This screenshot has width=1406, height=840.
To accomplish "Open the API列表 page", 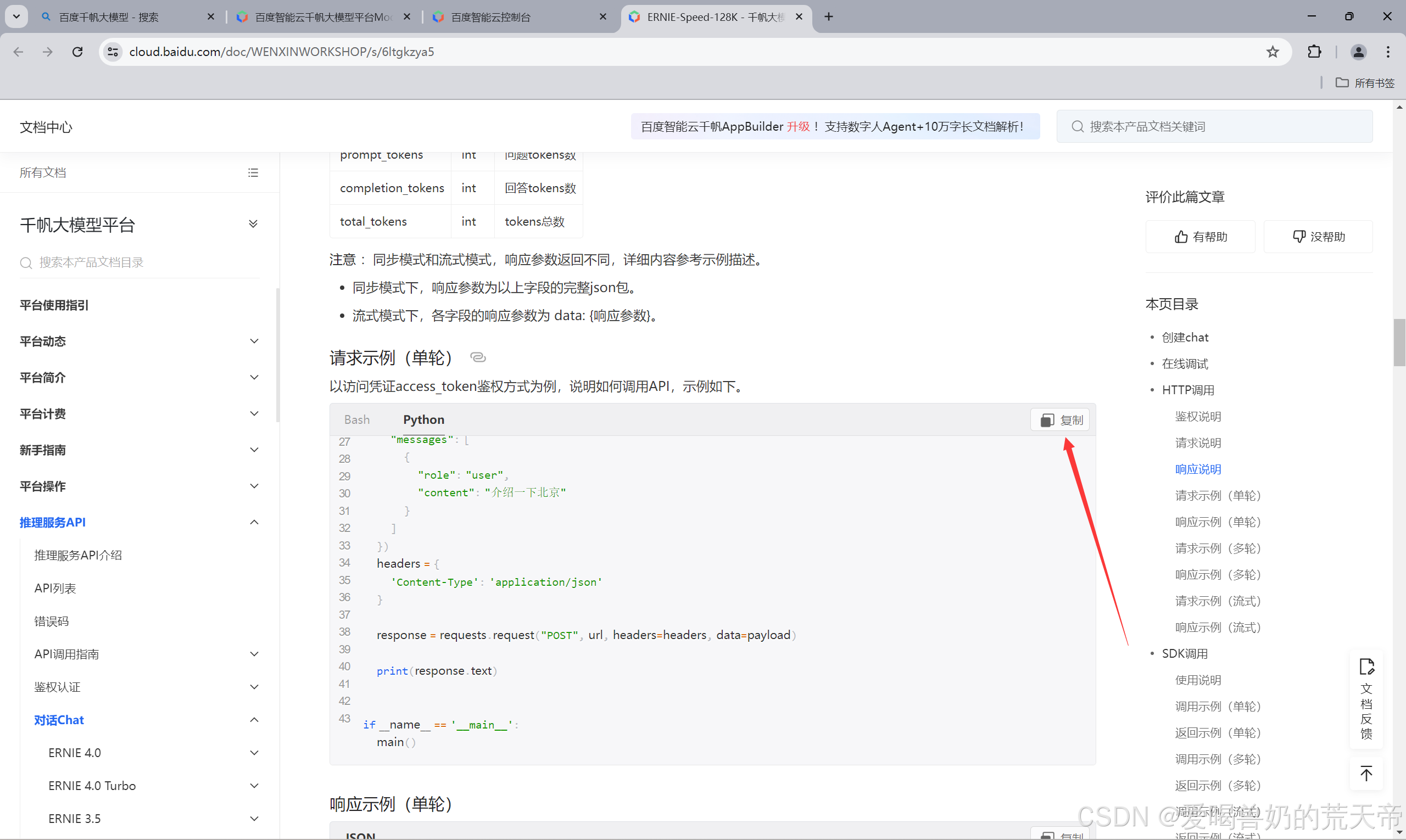I will point(55,588).
